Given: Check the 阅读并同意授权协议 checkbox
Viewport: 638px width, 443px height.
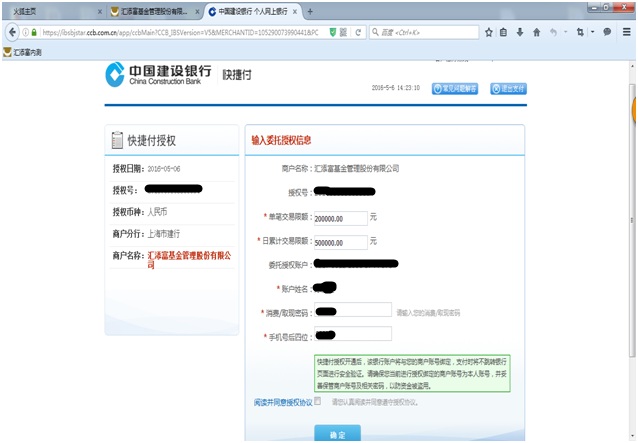Looking at the screenshot, I should 318,401.
